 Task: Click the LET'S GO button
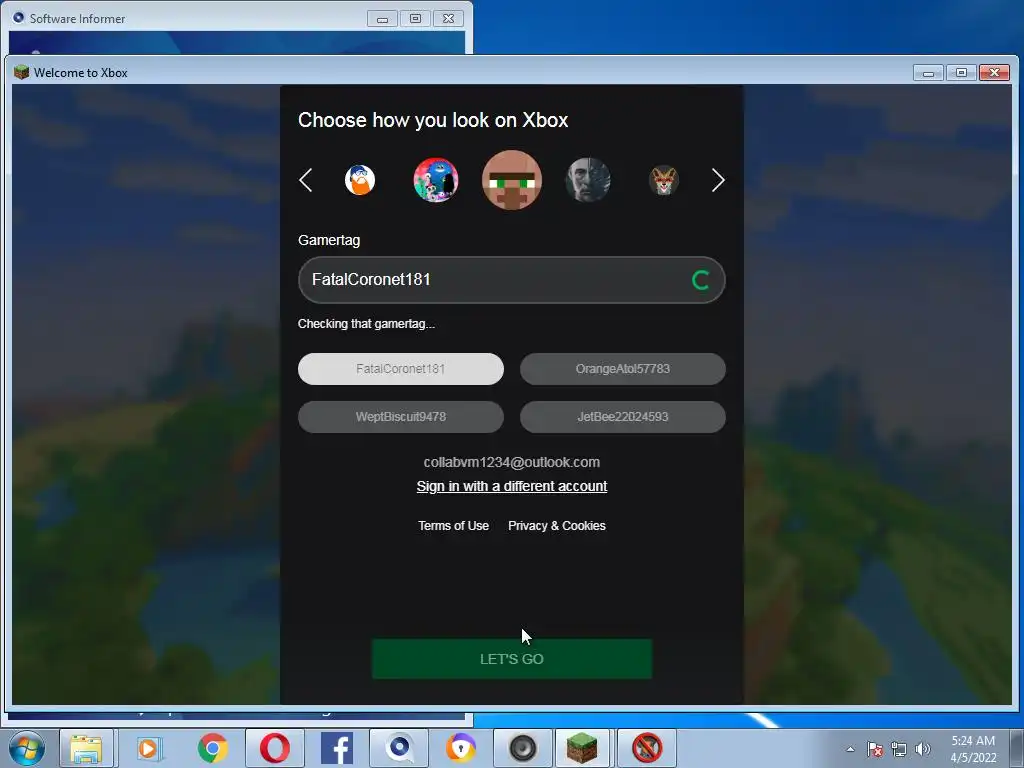click(512, 659)
